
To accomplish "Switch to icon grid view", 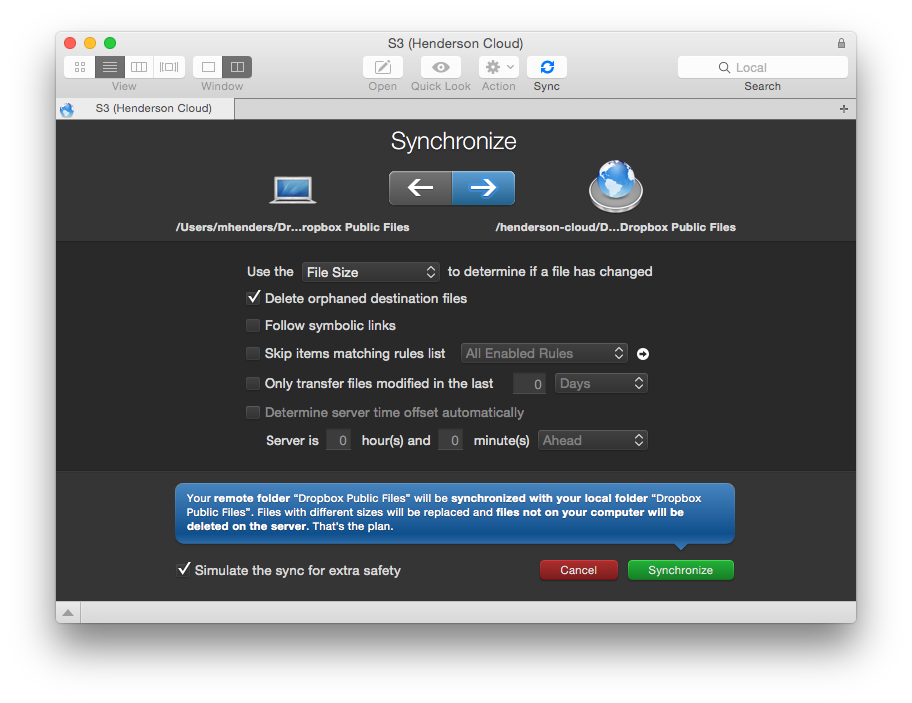I will pos(80,67).
